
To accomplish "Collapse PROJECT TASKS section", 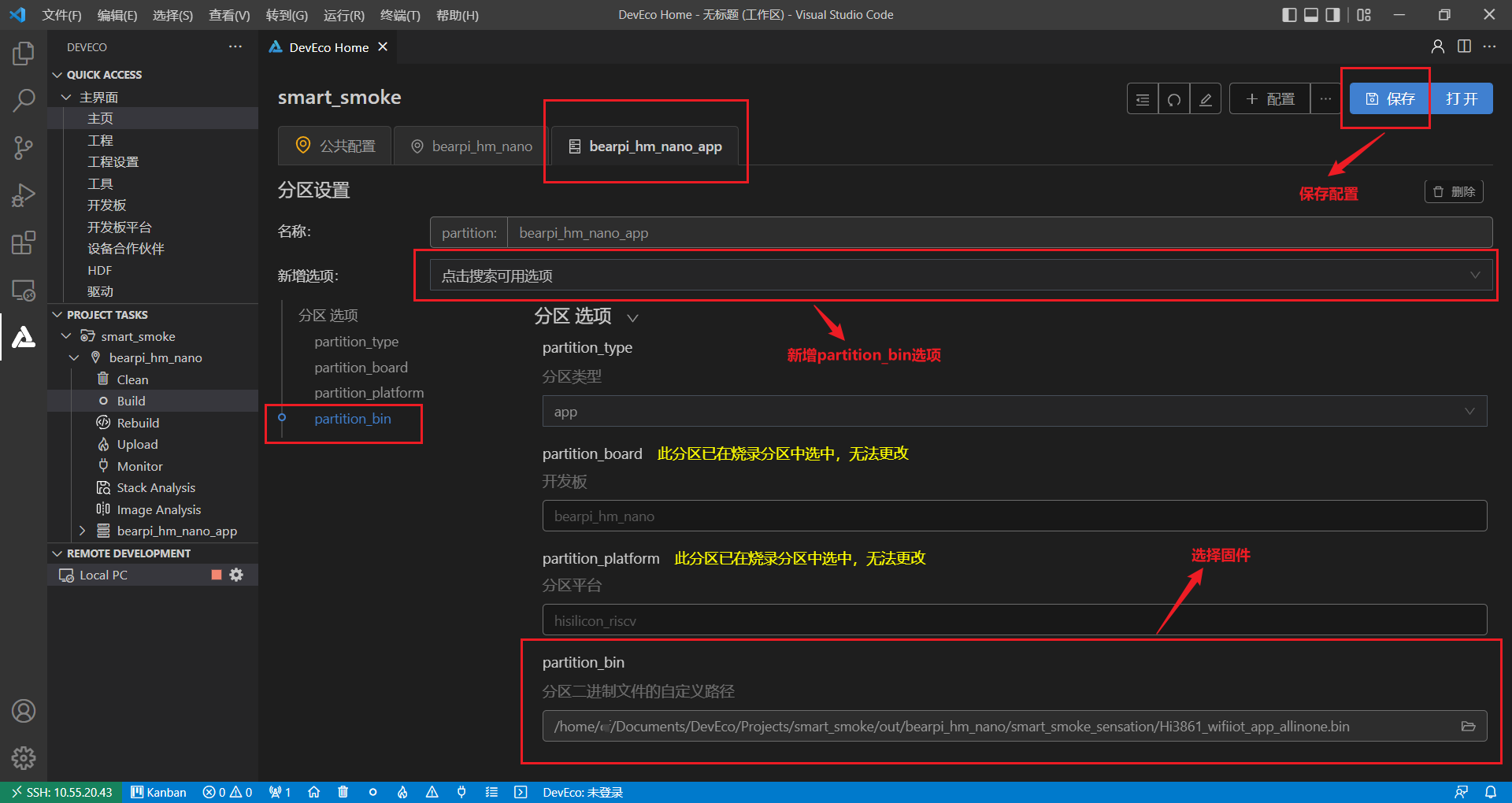I will pyautogui.click(x=57, y=315).
